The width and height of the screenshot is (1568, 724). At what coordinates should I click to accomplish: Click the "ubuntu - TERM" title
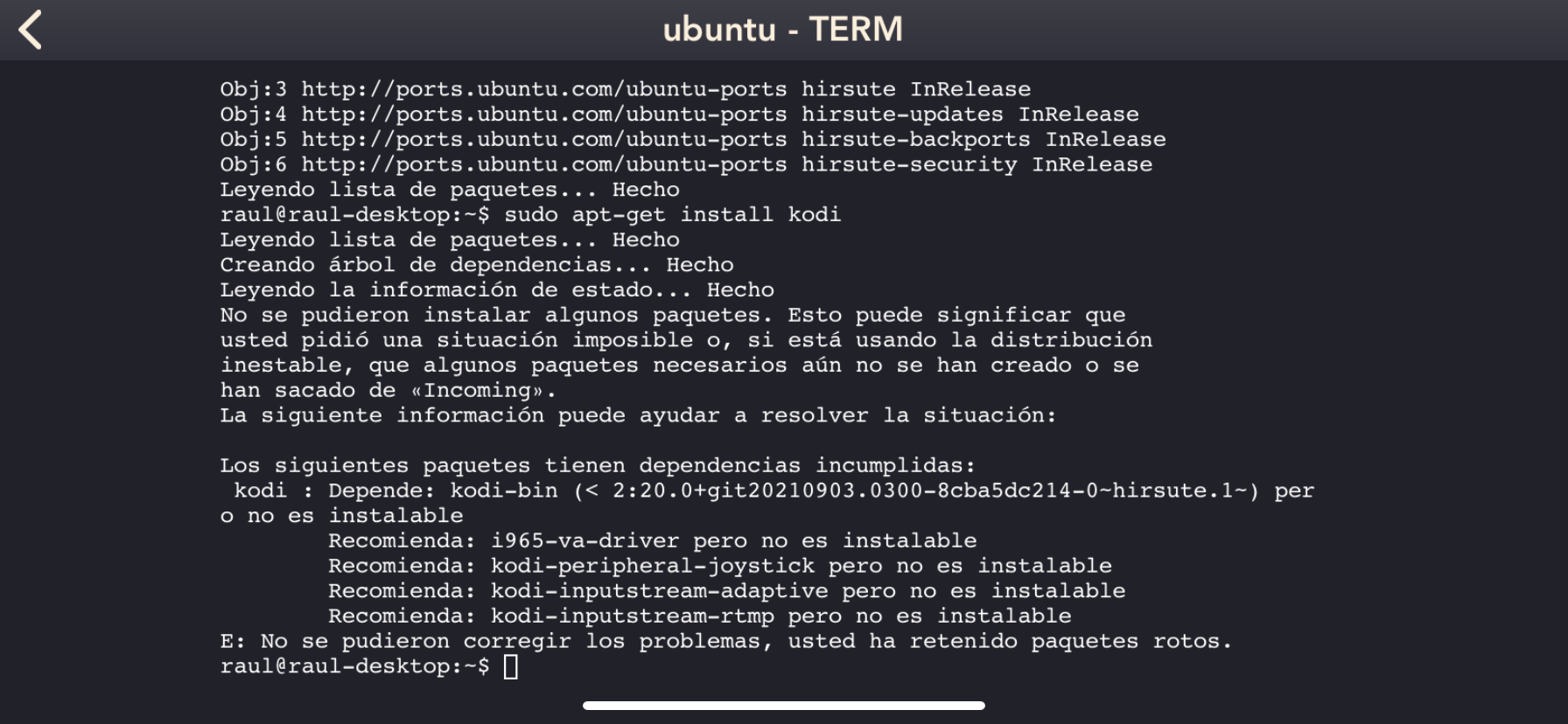pyautogui.click(x=782, y=30)
